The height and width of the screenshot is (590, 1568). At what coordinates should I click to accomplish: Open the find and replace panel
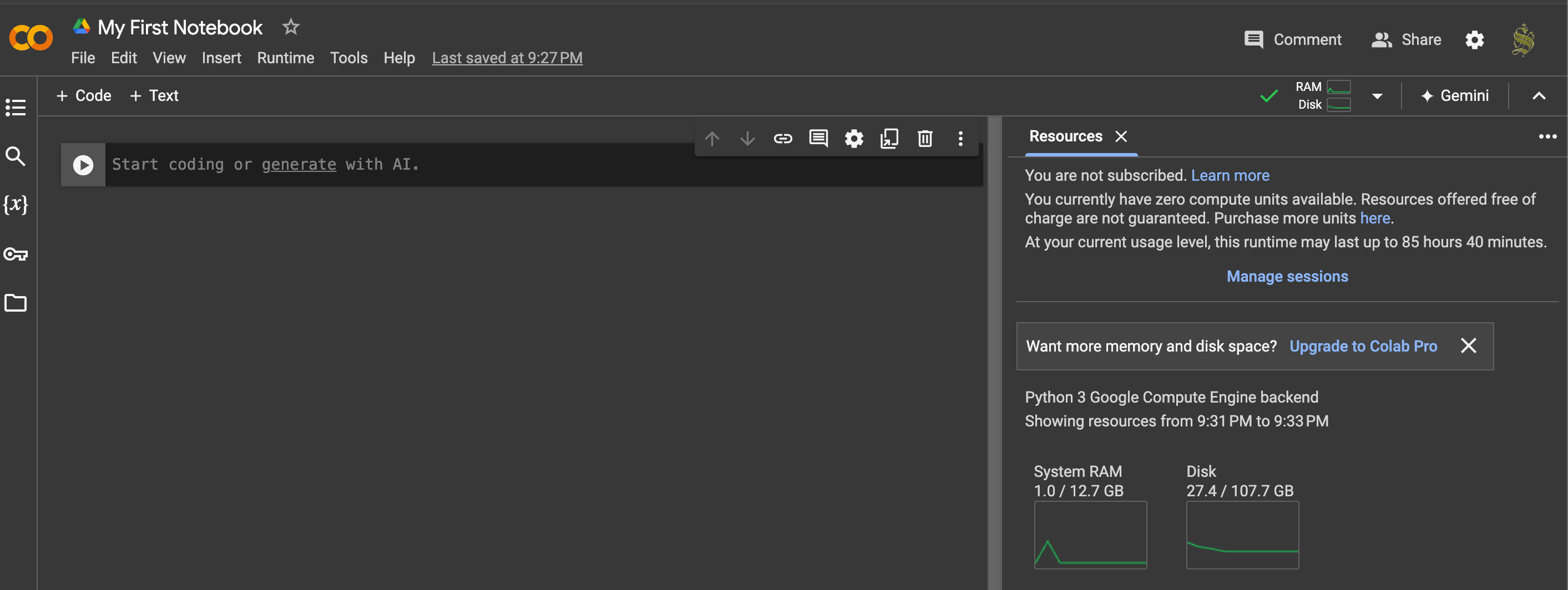click(16, 156)
